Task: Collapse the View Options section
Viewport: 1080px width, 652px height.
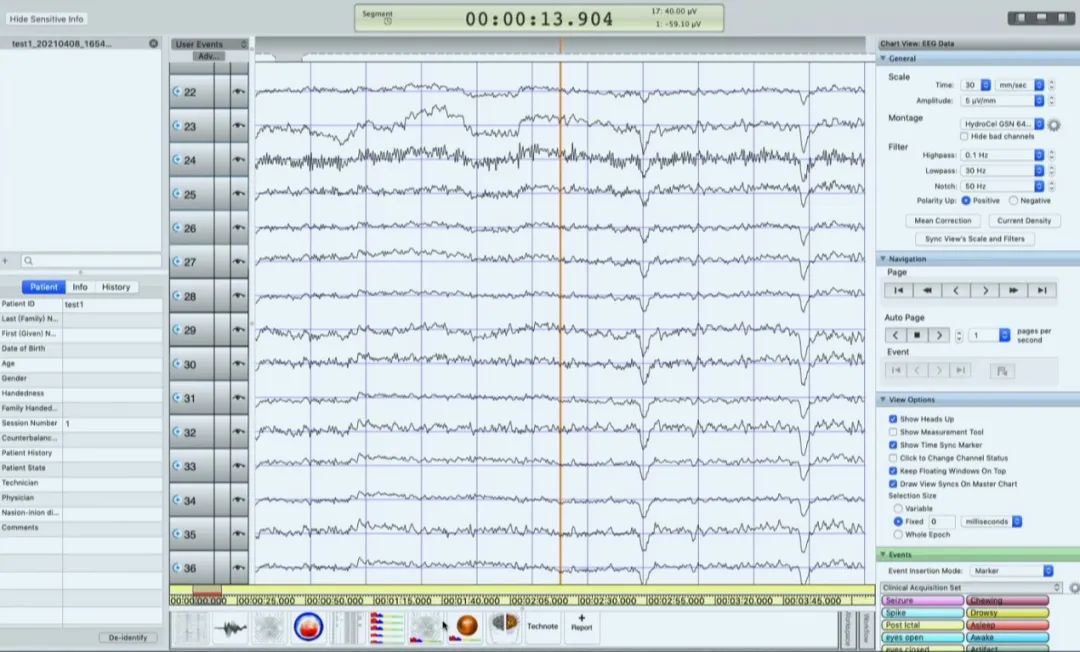Action: pyautogui.click(x=883, y=399)
